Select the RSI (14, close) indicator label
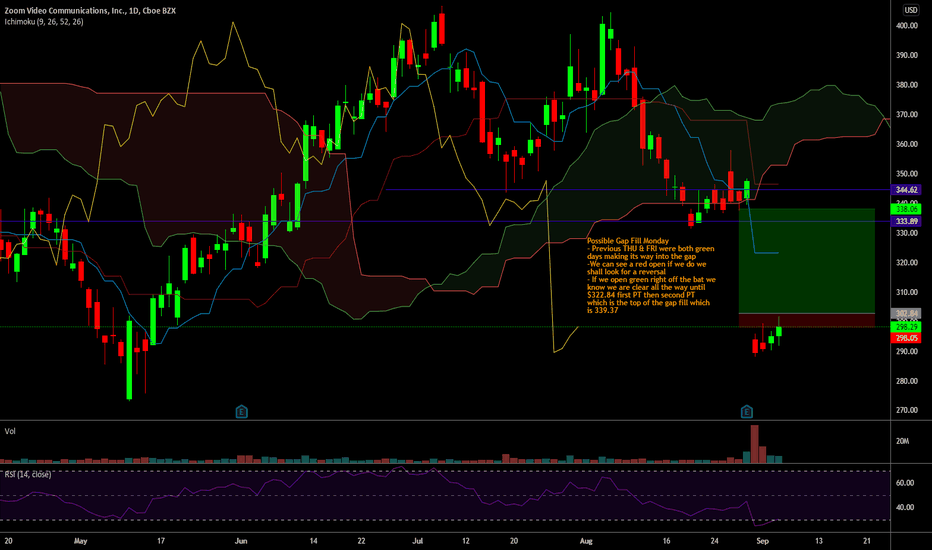 pyautogui.click(x=28, y=474)
